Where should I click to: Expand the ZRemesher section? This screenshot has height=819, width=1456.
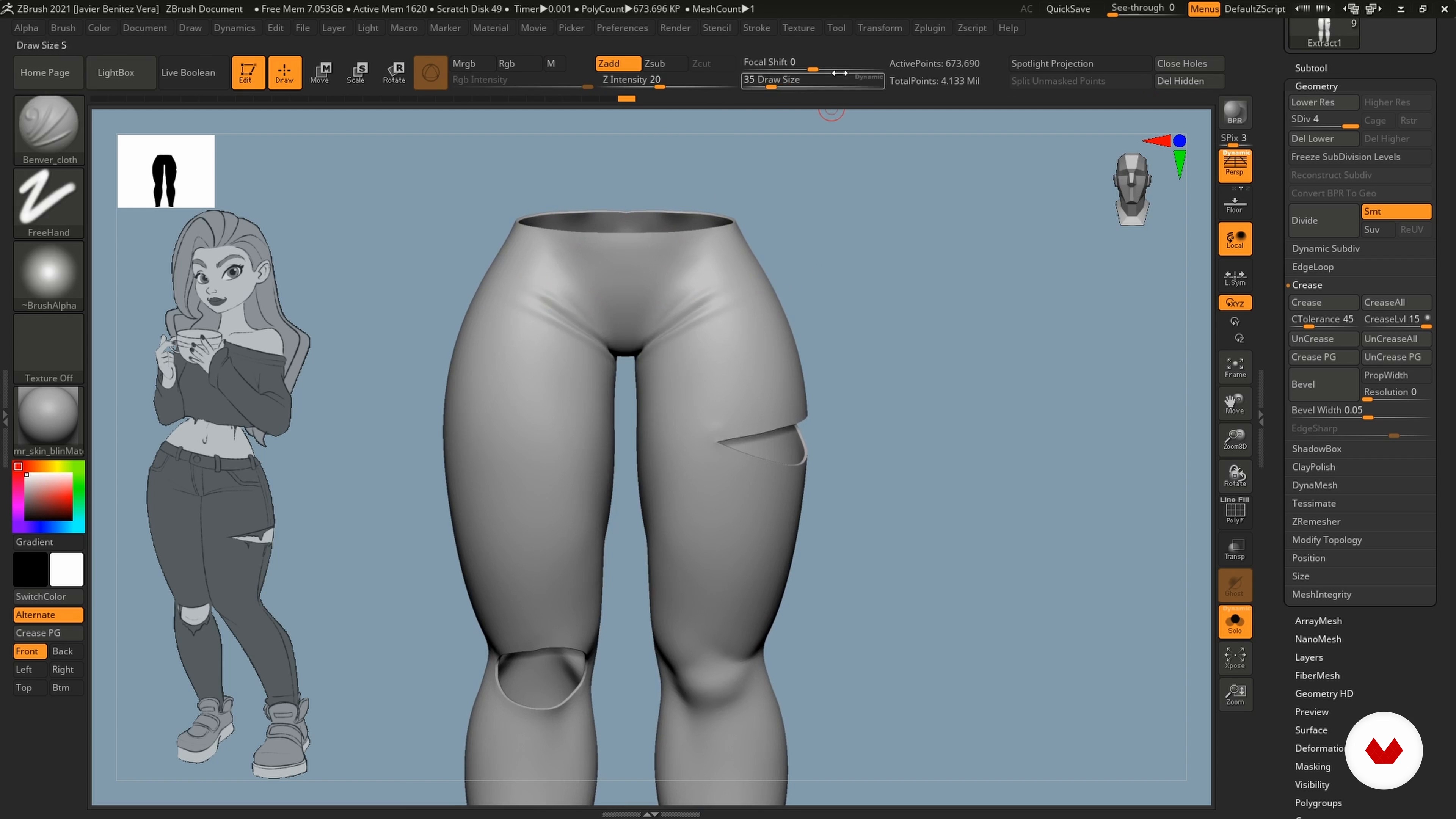coord(1316,521)
